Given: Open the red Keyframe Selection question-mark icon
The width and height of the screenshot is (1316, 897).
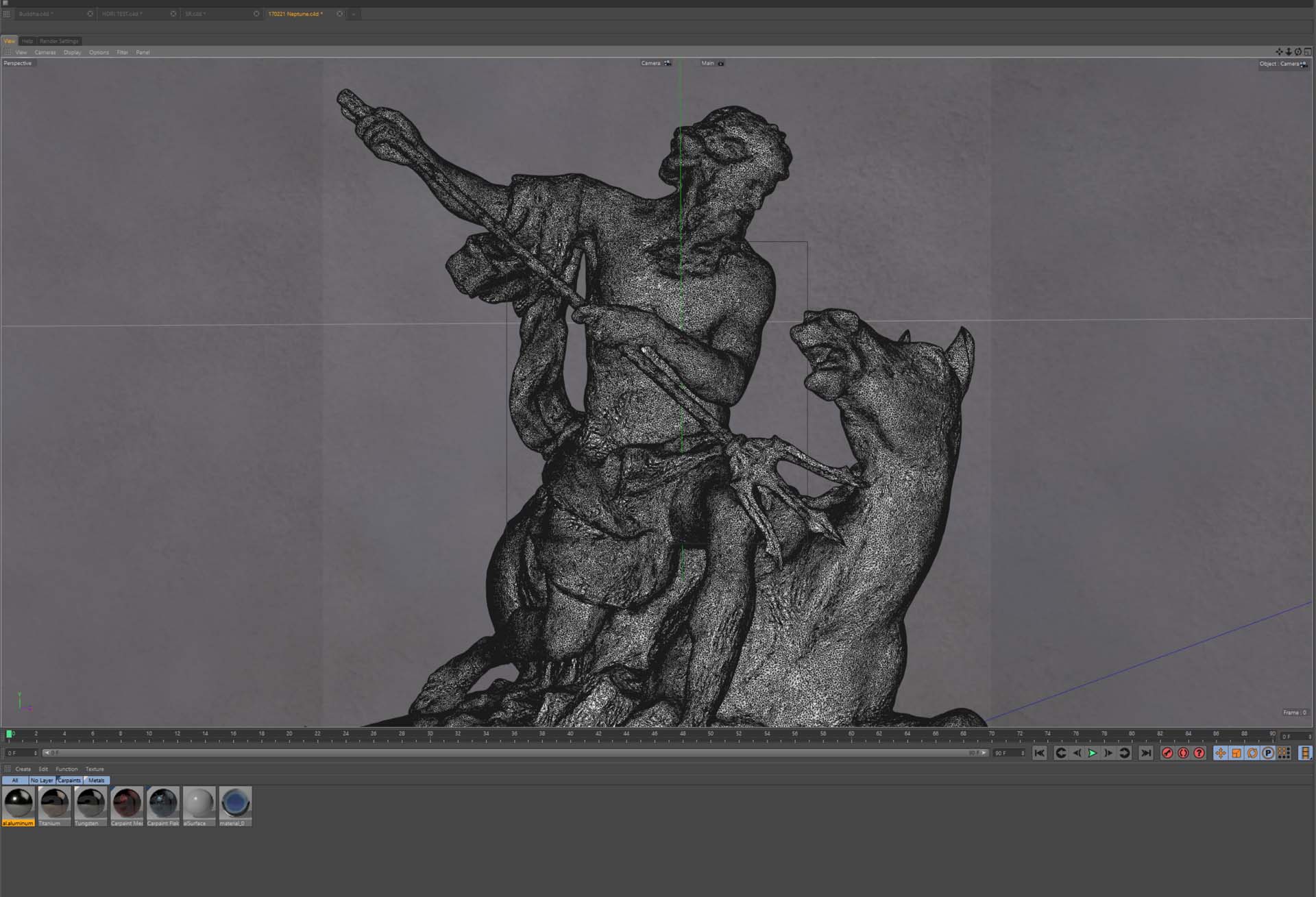Looking at the screenshot, I should (1199, 753).
